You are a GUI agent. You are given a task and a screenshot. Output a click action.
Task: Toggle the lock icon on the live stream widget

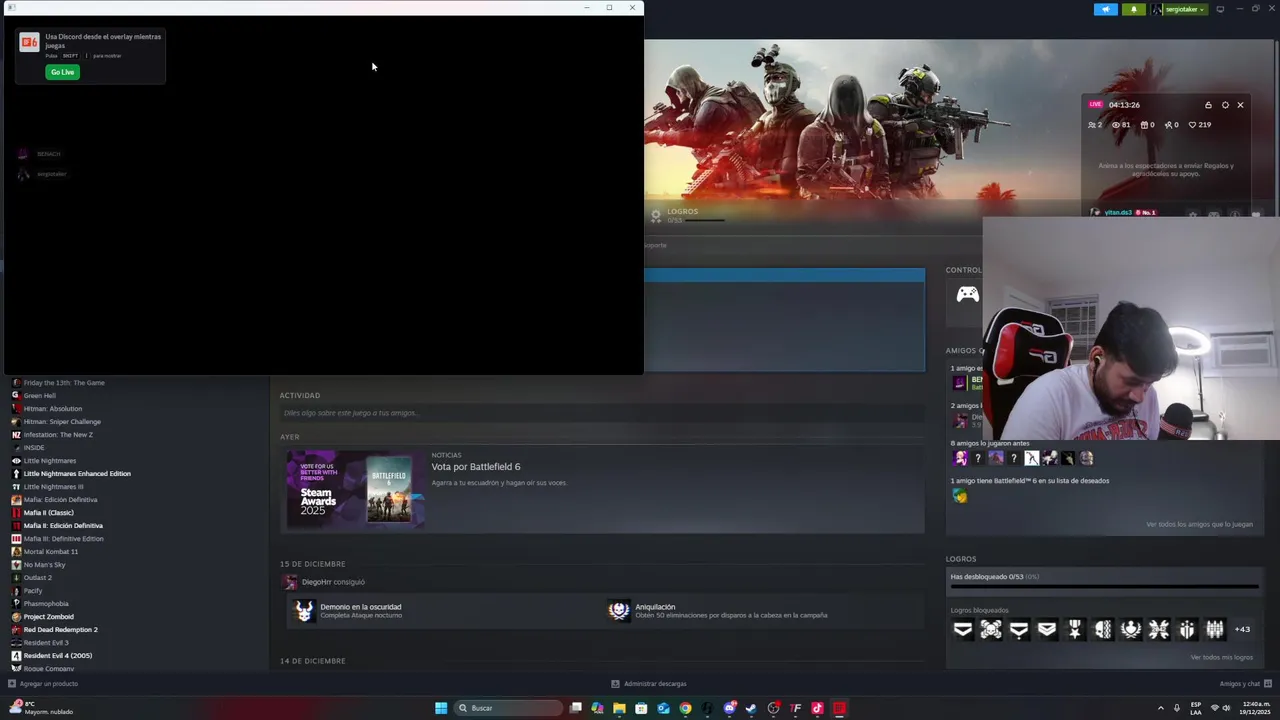pyautogui.click(x=1208, y=105)
